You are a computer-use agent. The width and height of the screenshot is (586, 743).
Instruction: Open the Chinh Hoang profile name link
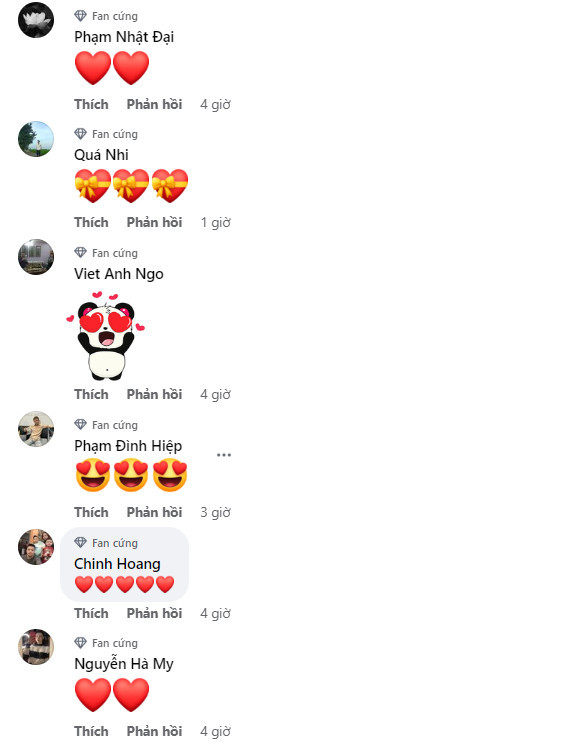point(117,564)
